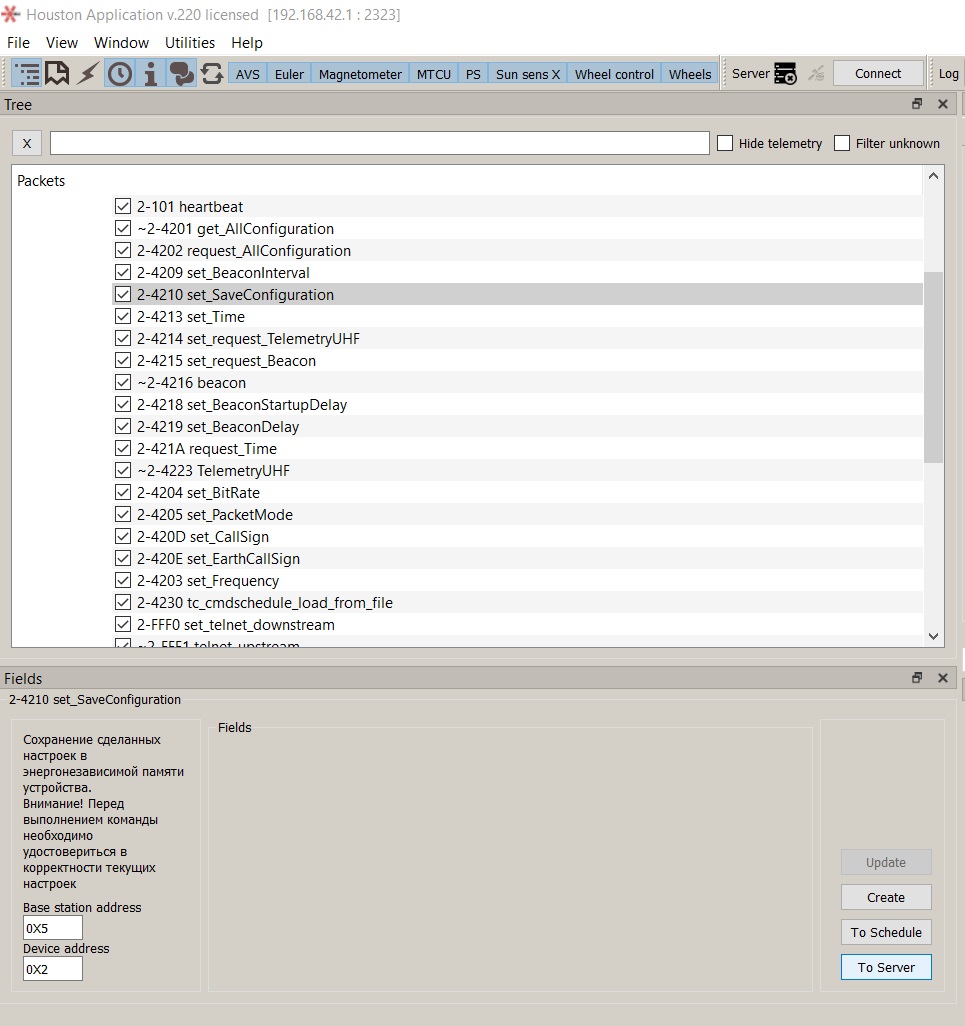Viewport: 965px width, 1026px height.
Task: Click the refresh arrows toolbar icon
Action: click(x=212, y=74)
